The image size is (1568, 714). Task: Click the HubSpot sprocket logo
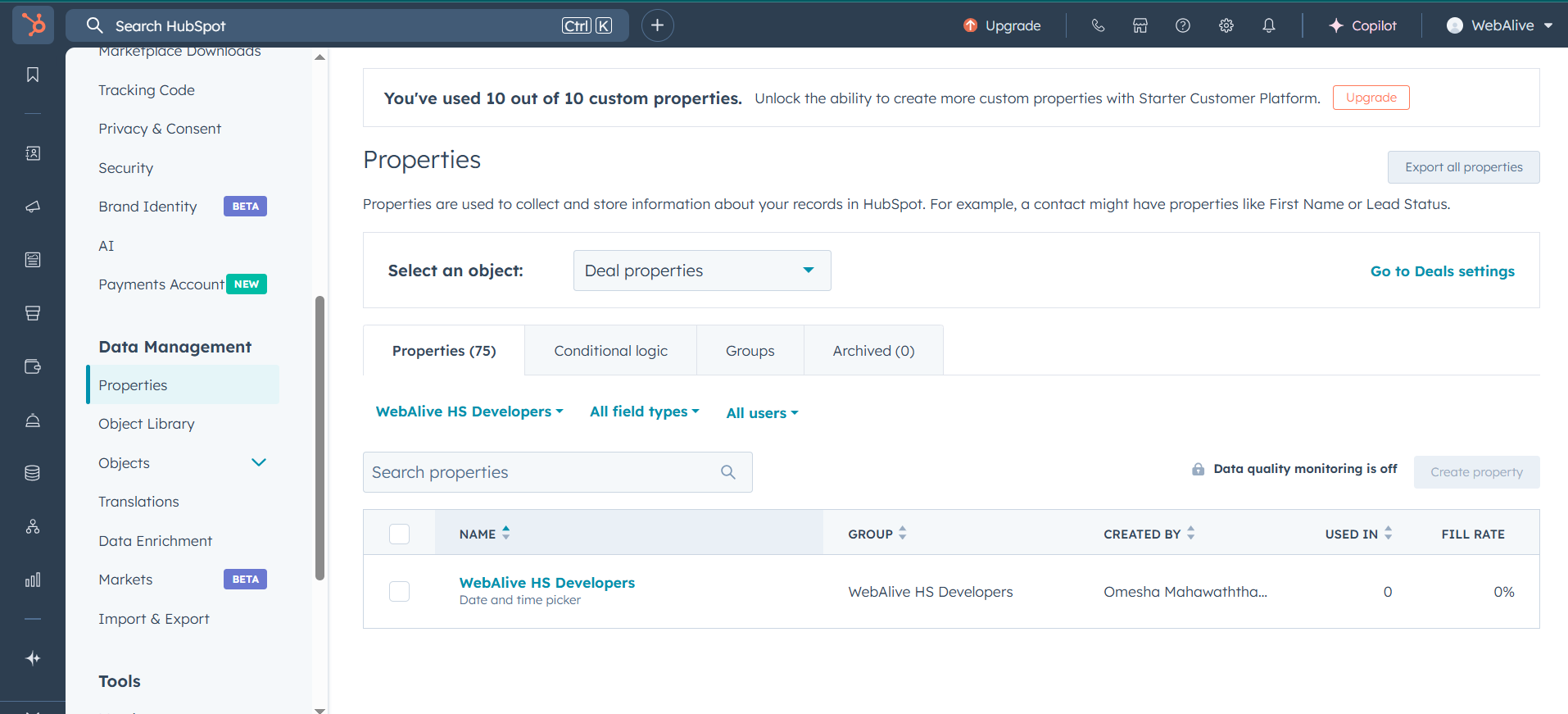pos(33,25)
